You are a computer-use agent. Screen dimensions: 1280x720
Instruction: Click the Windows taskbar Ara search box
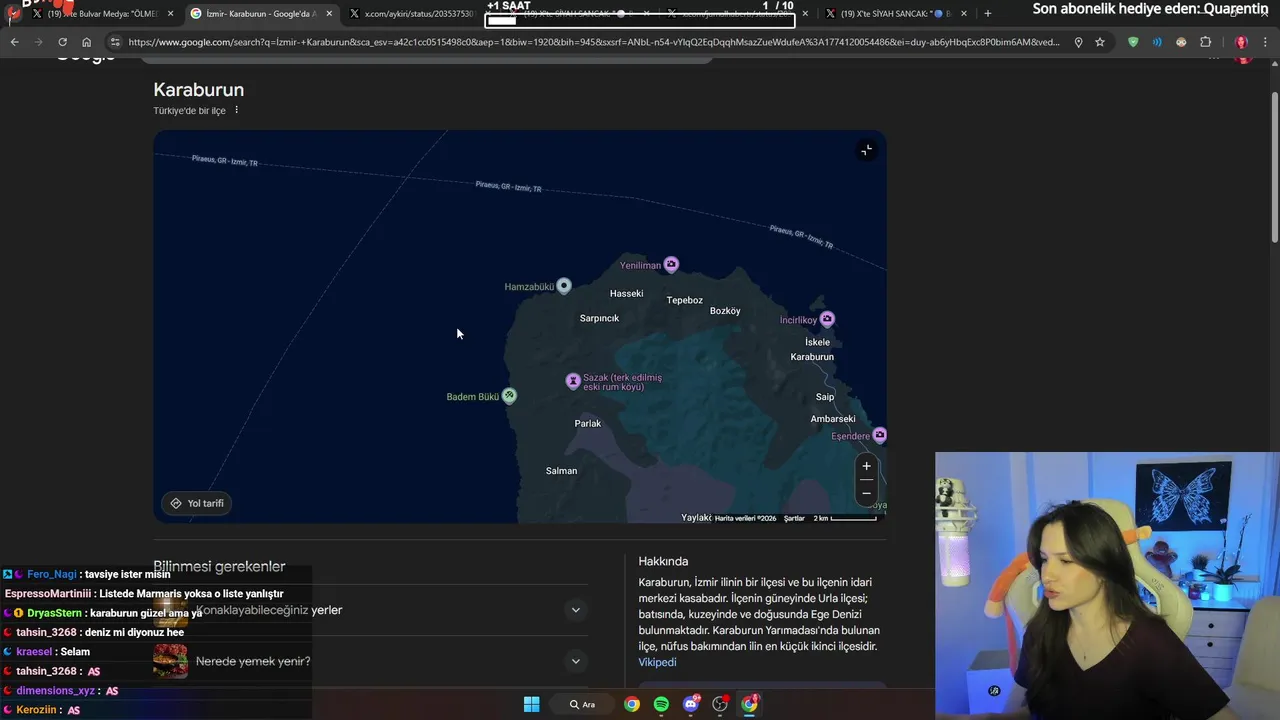point(582,704)
